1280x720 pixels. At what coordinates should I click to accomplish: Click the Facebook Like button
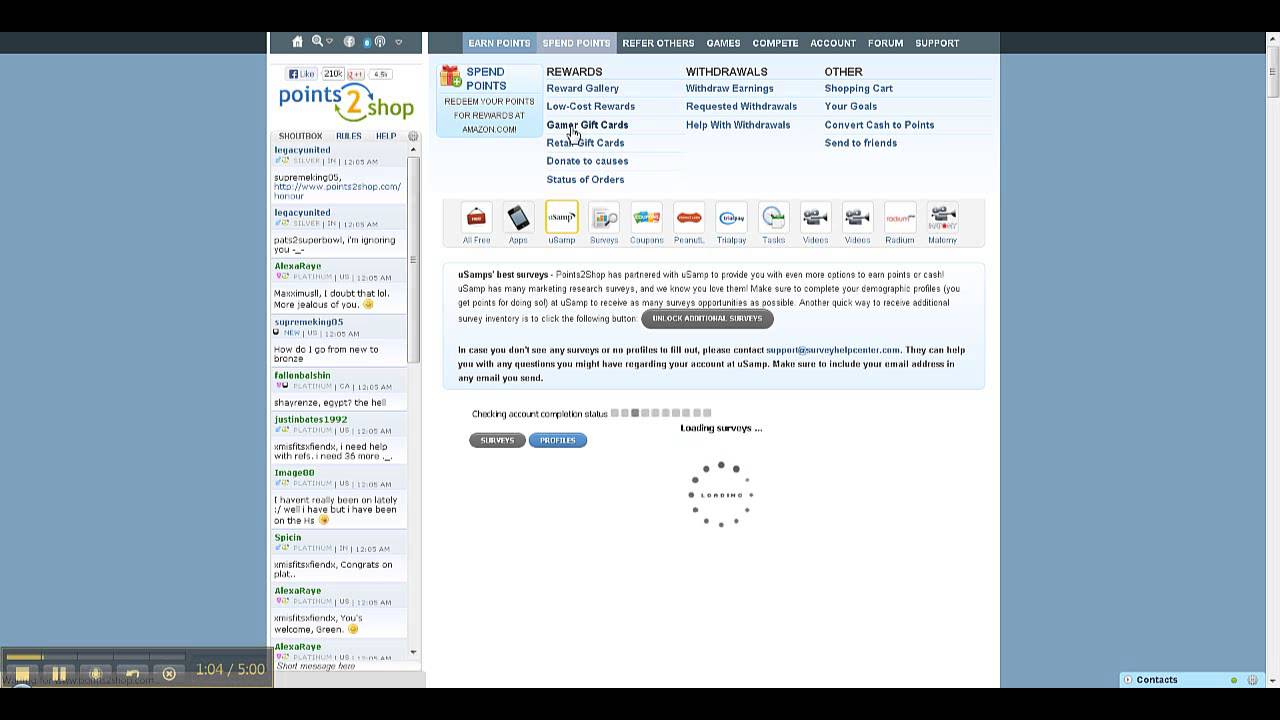pyautogui.click(x=301, y=74)
